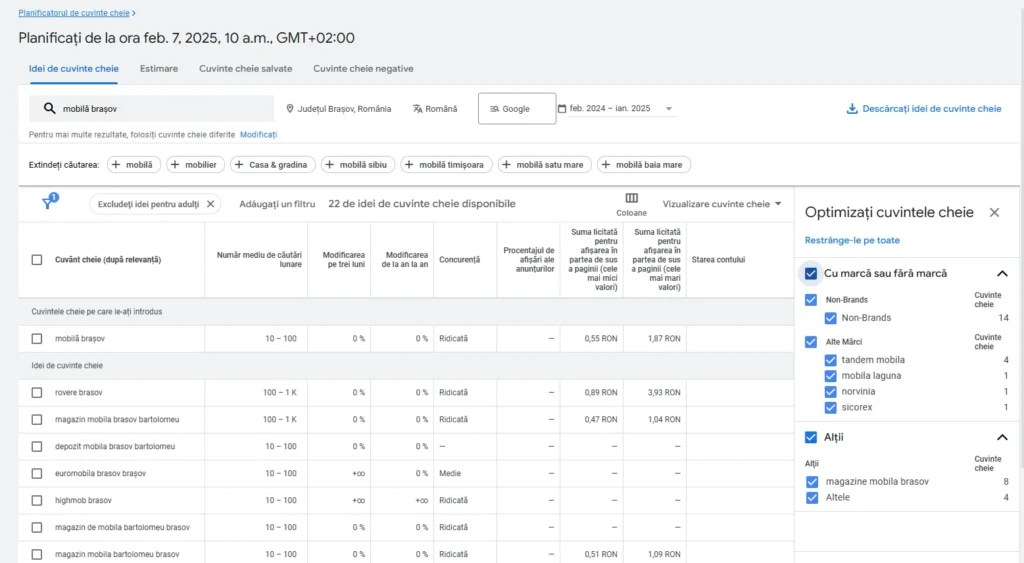Screen dimensions: 1024x563
Task: Check magazin mobila bartolomeu brasov row
Action: tap(37, 554)
